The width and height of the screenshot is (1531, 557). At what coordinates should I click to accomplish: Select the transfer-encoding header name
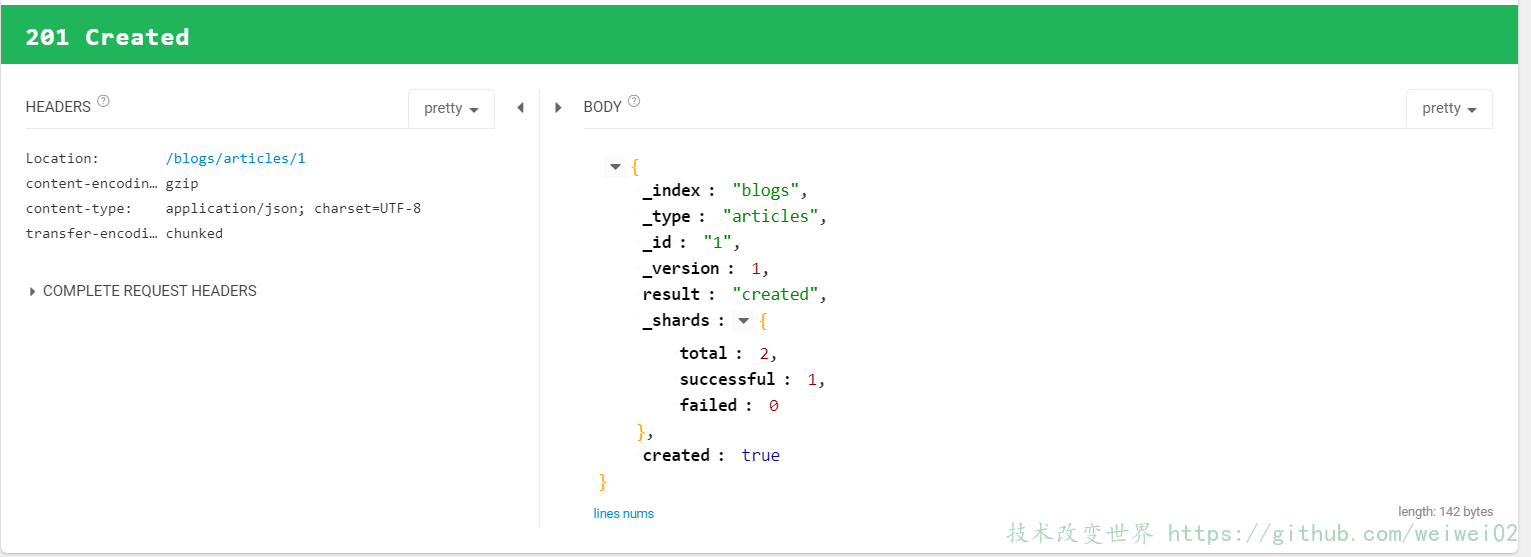click(x=92, y=233)
